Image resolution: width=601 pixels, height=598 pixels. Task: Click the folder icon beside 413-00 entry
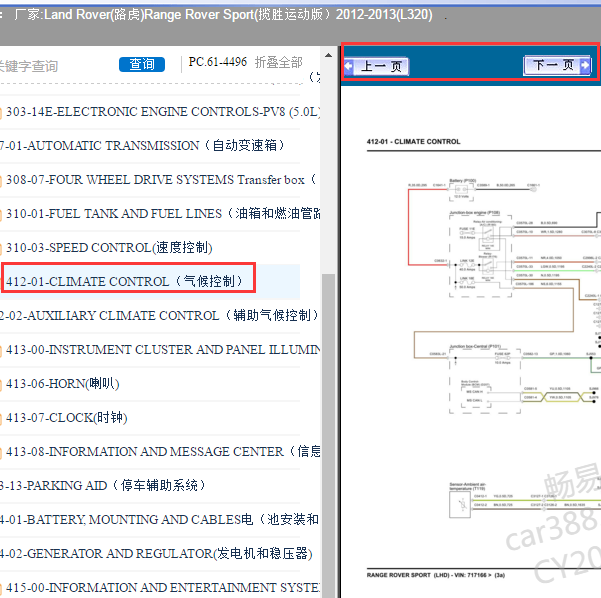coord(0,351)
